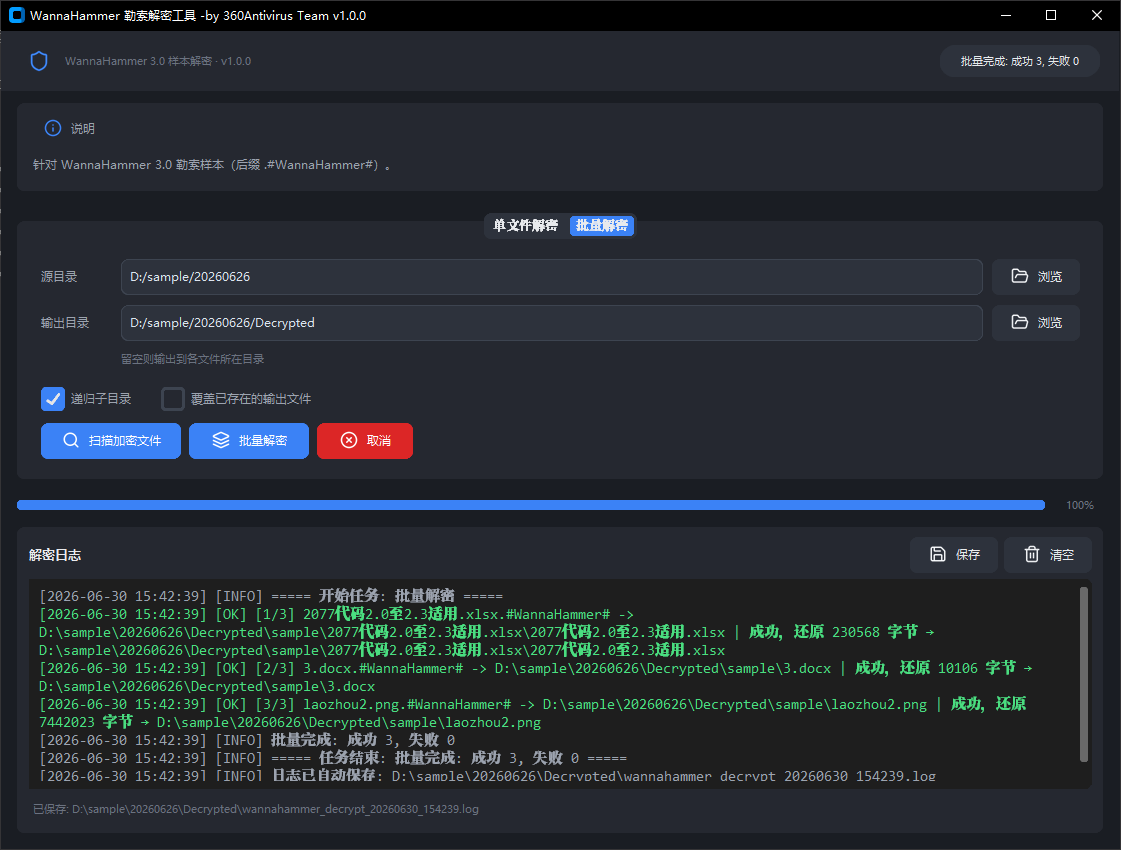Click folder icon on source directory browse button
The width and height of the screenshot is (1121, 850).
[1019, 276]
